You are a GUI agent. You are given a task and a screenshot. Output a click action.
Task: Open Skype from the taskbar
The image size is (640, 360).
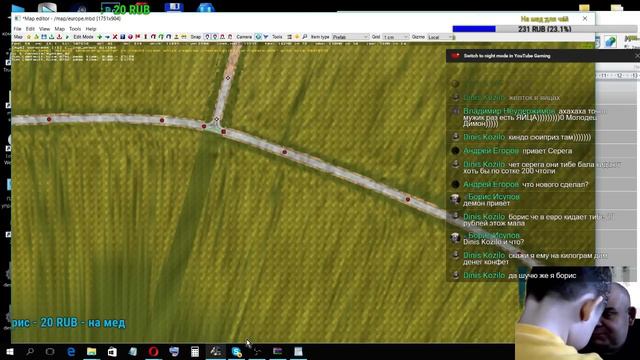coord(236,351)
